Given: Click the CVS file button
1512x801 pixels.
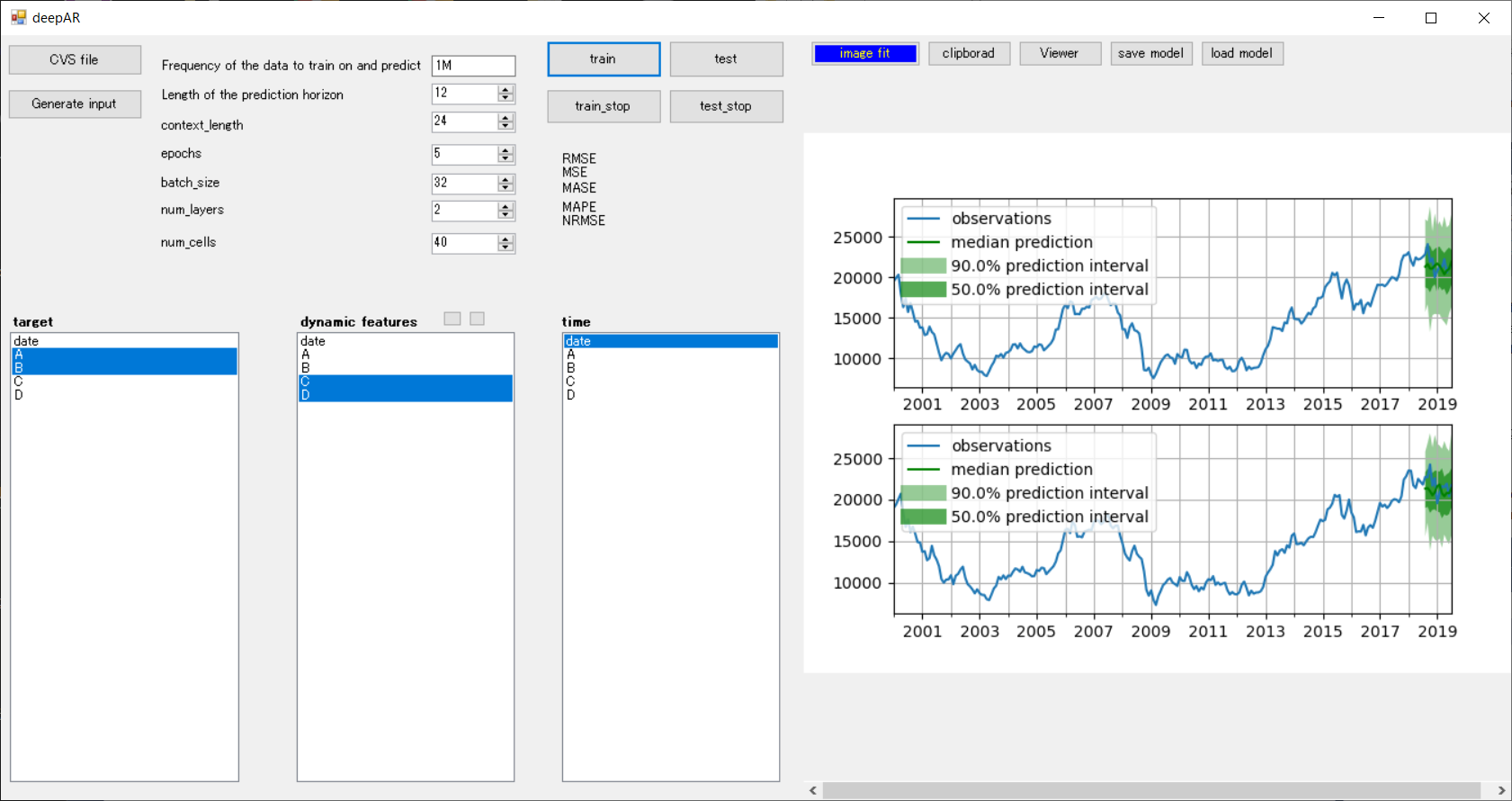Looking at the screenshot, I should pyautogui.click(x=75, y=59).
